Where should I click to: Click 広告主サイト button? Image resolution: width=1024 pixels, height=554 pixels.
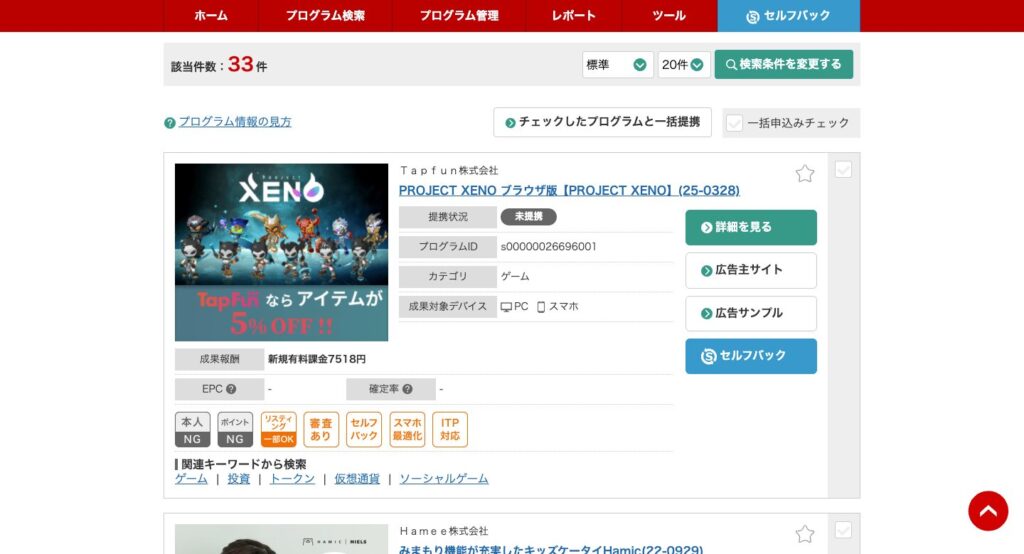(x=751, y=270)
